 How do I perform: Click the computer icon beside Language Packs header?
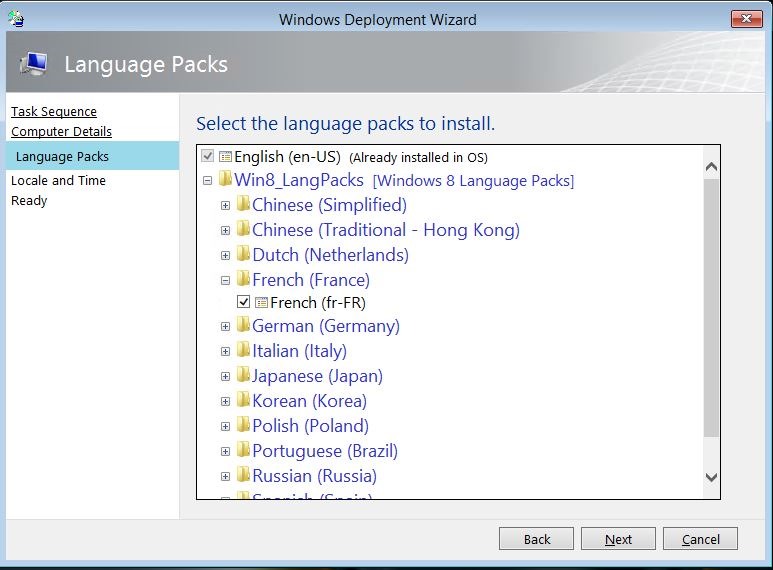tap(34, 64)
